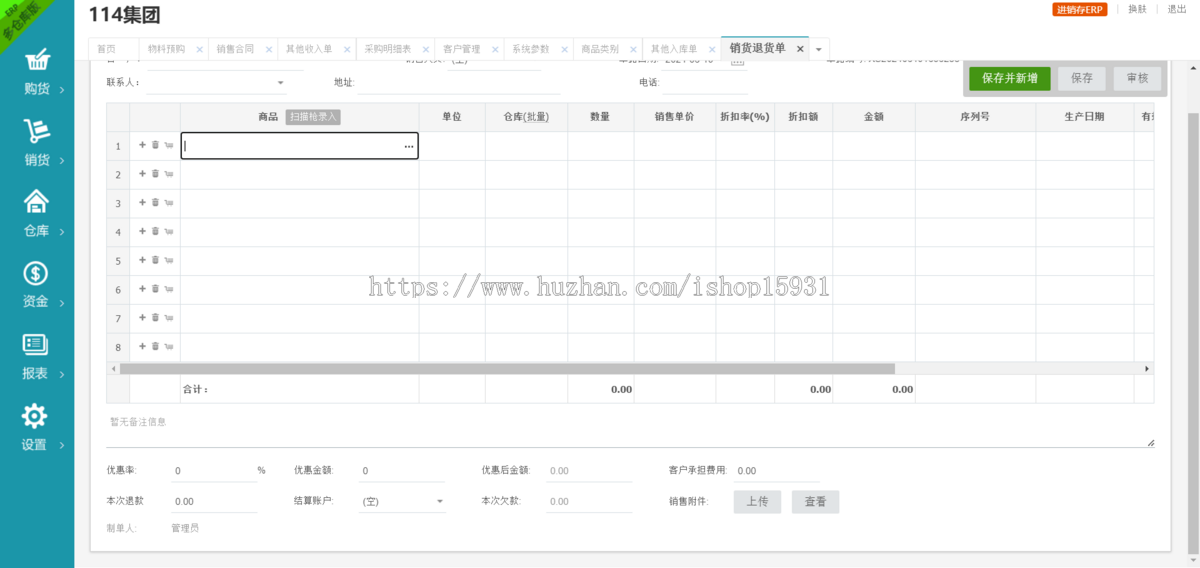Add a row via plus icon in row 4

(x=142, y=231)
